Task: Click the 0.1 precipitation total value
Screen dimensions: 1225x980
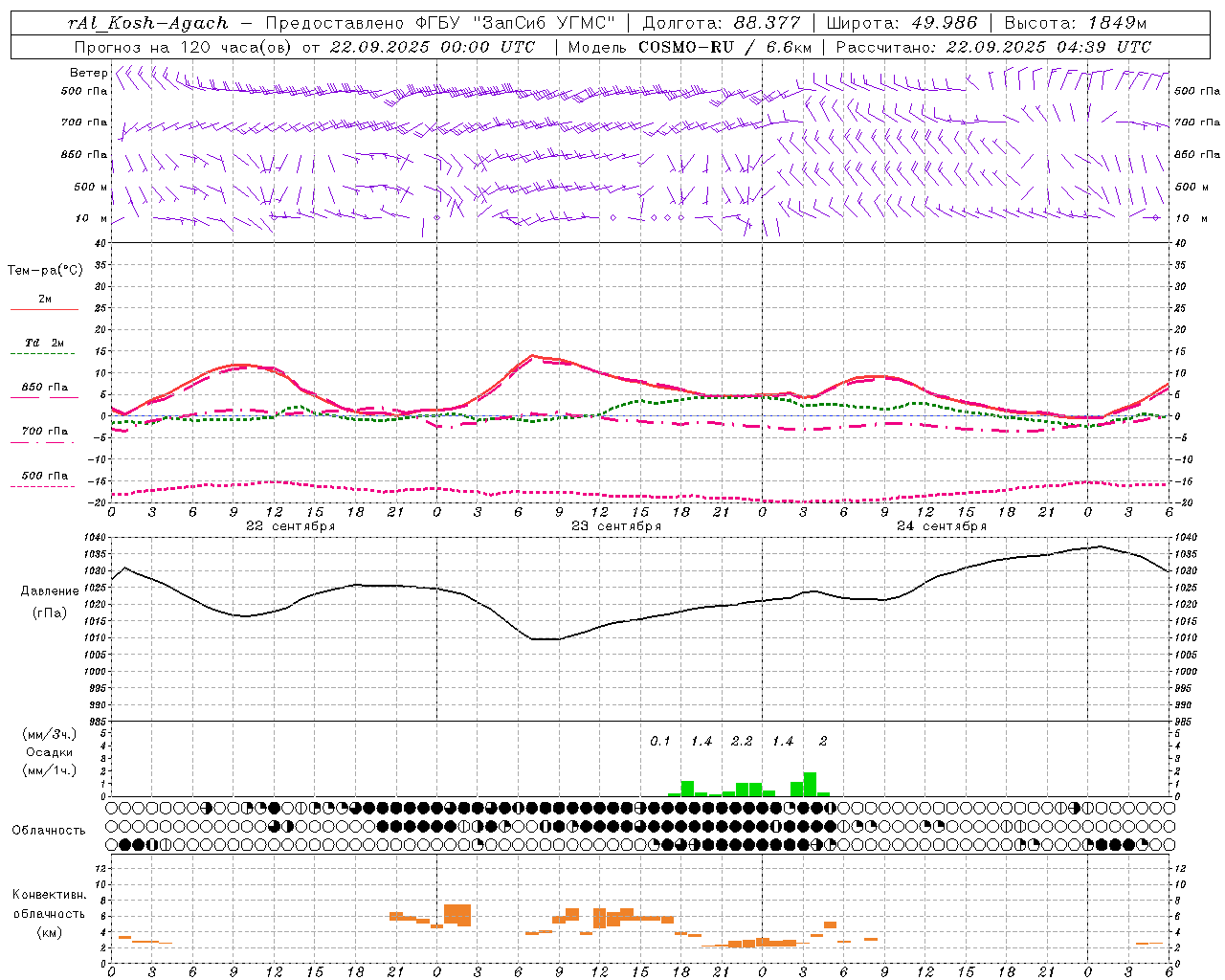Action: (660, 742)
